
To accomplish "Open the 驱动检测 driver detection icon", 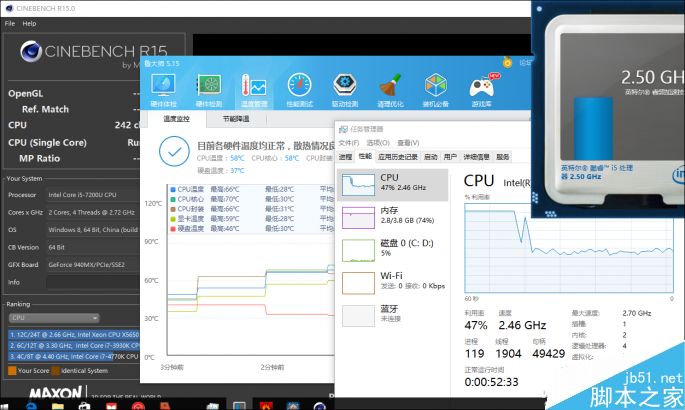I will [345, 90].
